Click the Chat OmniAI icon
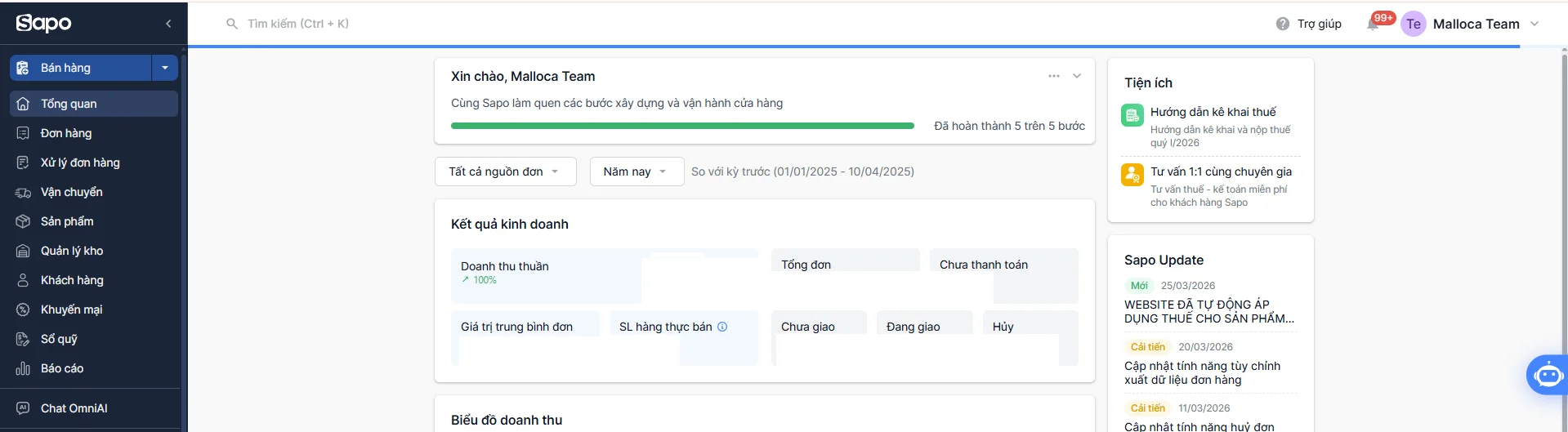 [x=23, y=408]
